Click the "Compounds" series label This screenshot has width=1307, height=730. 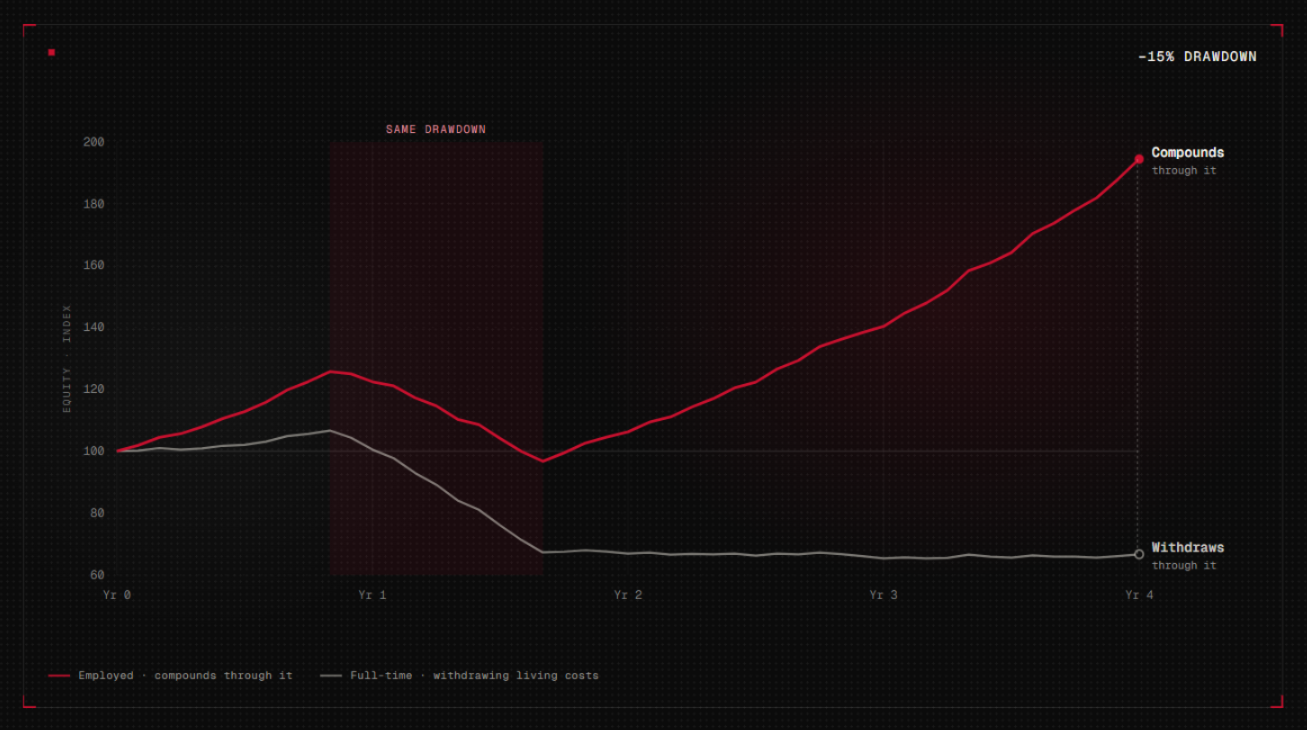[1188, 153]
